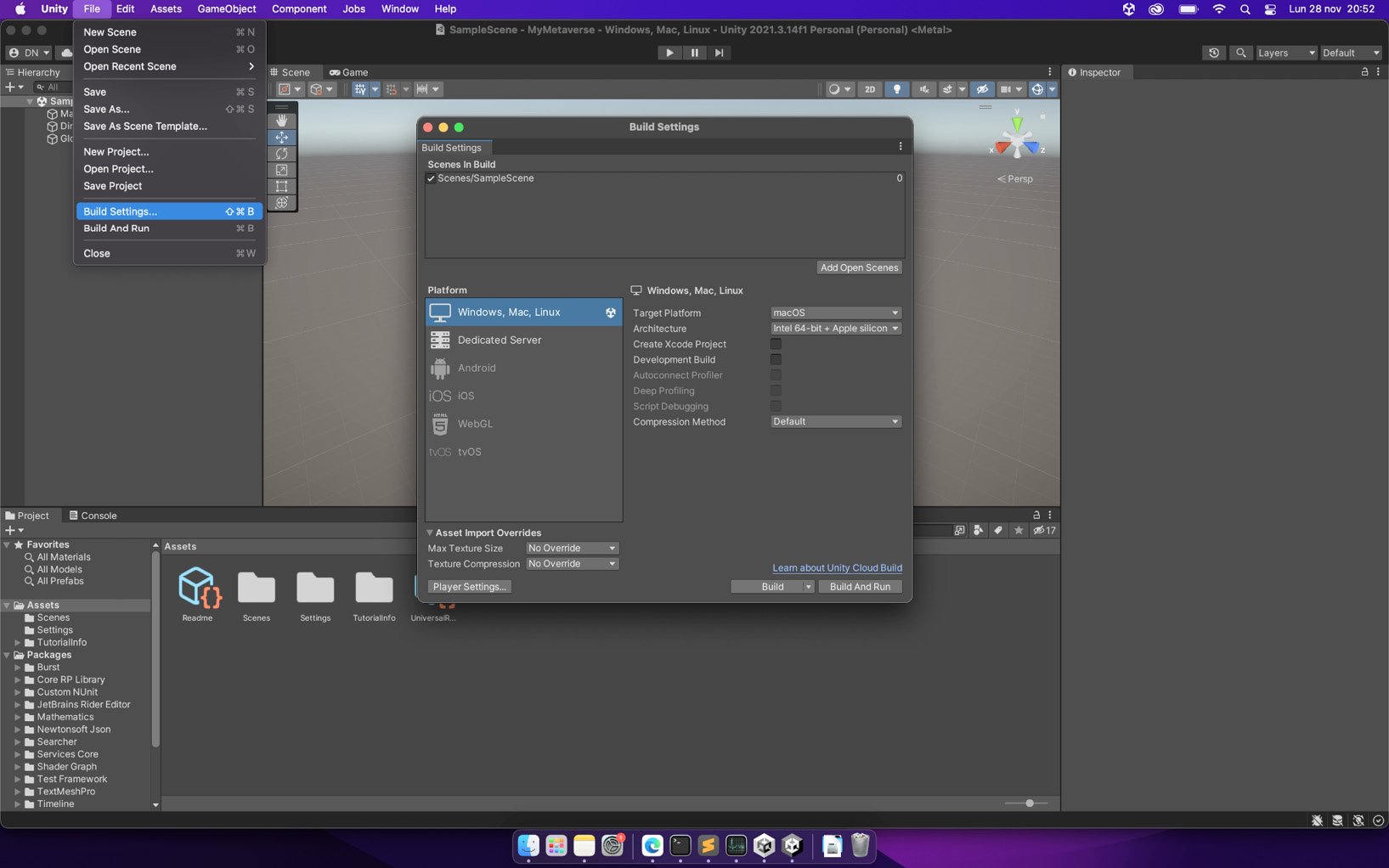Select the Move tool in the scene toolbar

(282, 137)
